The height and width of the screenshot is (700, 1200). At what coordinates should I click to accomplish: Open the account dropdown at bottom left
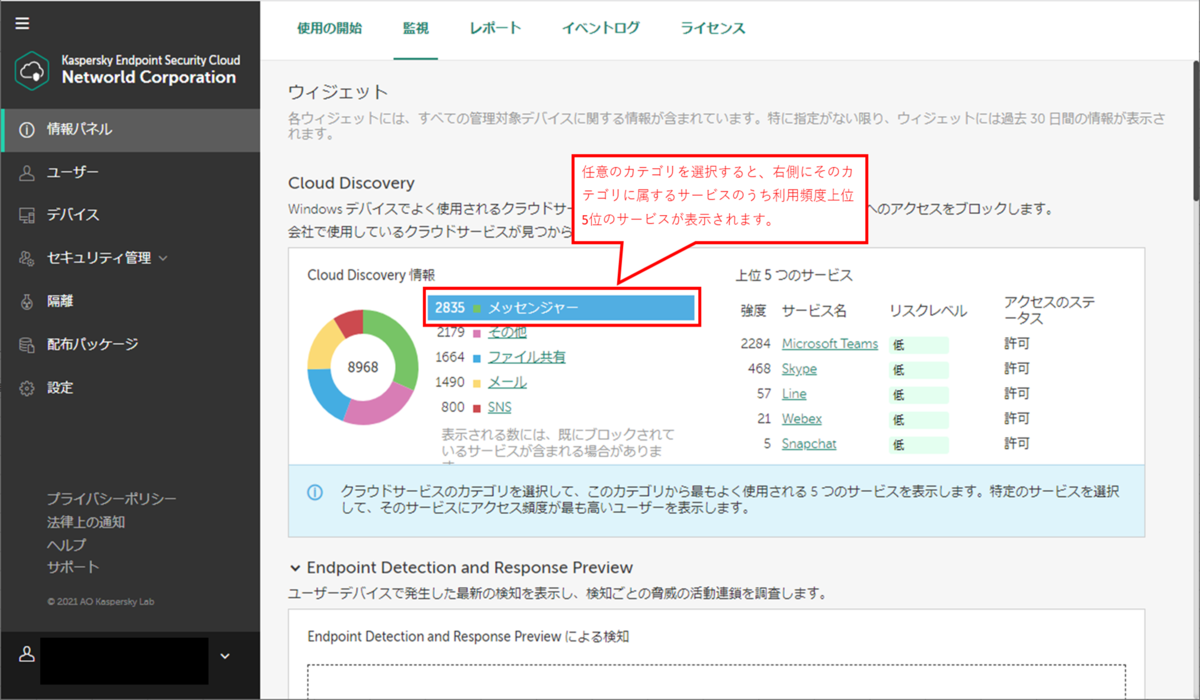(224, 655)
